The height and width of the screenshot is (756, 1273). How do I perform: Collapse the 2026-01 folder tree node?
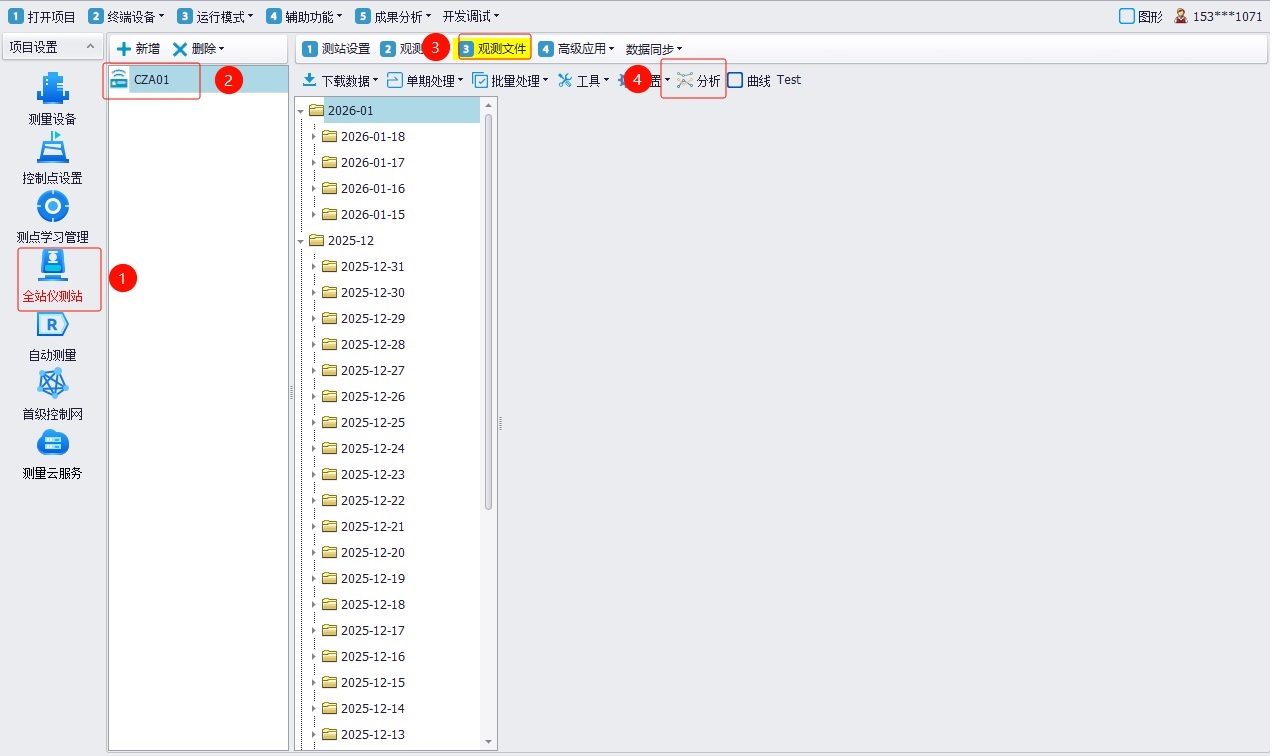pos(301,111)
